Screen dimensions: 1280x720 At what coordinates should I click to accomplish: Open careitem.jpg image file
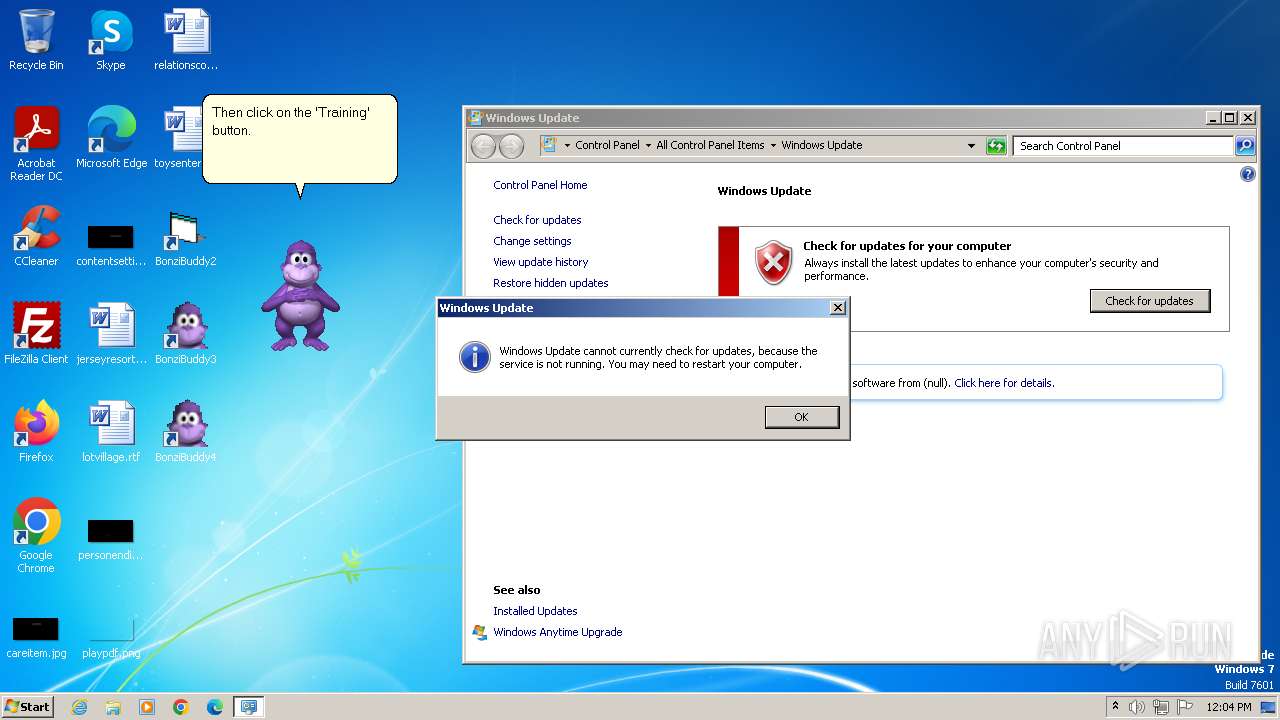36,638
